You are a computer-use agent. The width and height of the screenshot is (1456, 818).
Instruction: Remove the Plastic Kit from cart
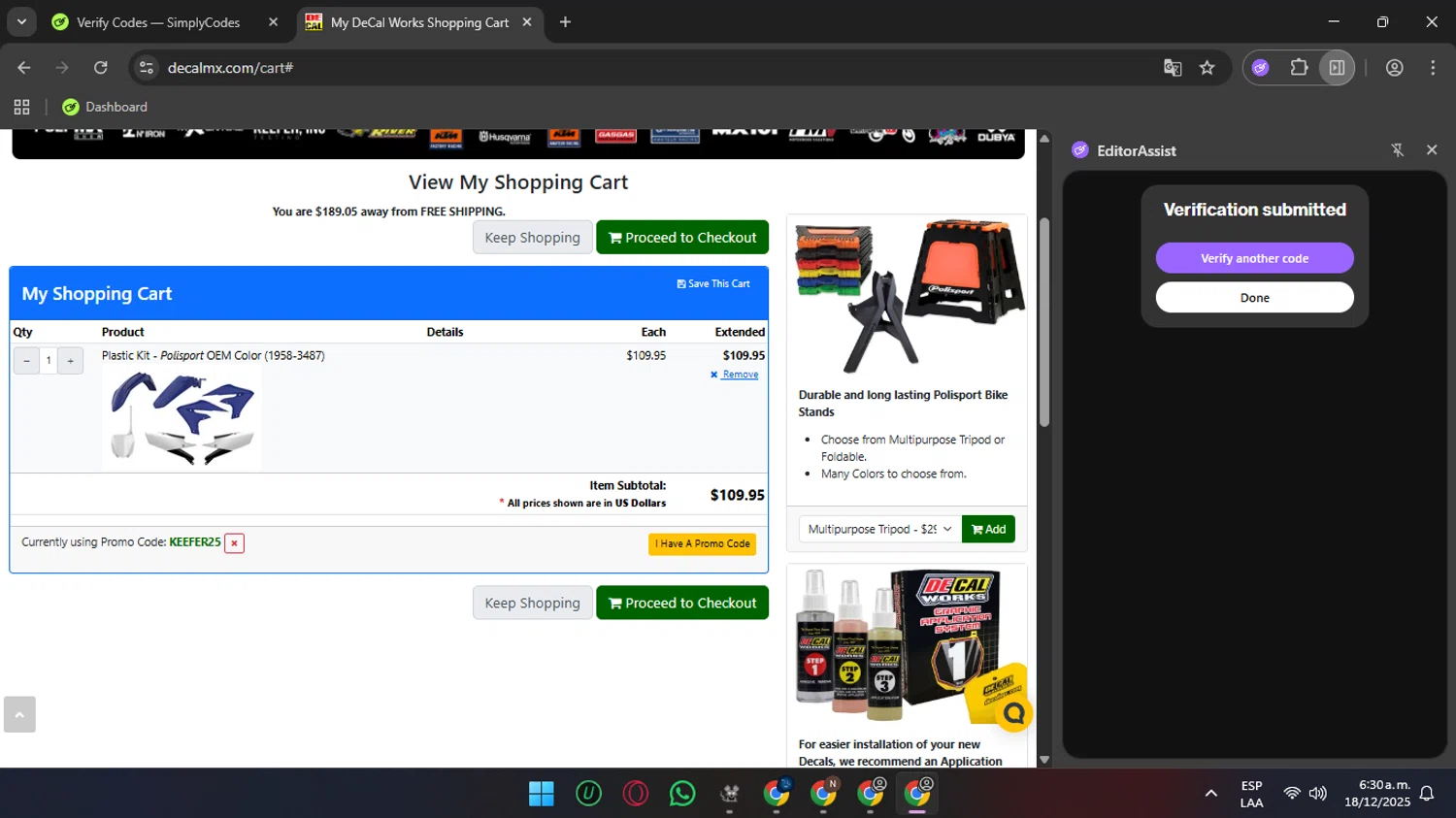(x=735, y=375)
